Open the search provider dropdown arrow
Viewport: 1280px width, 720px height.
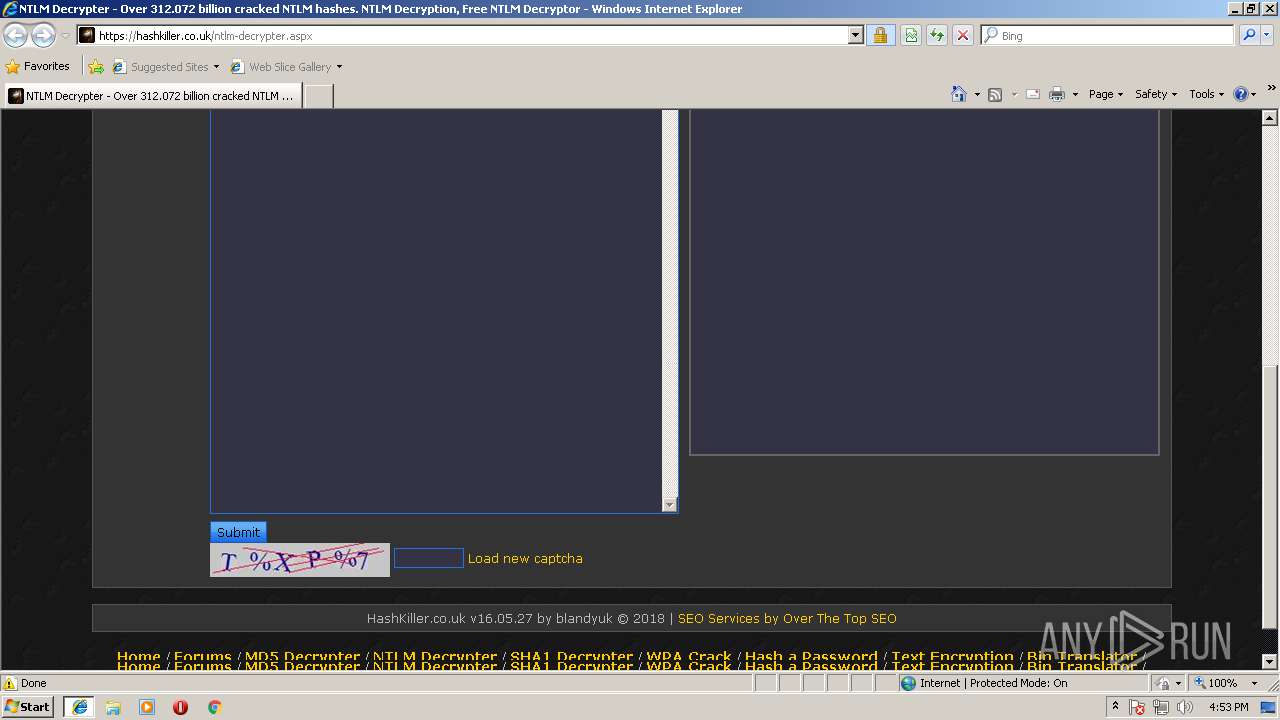[1268, 35]
